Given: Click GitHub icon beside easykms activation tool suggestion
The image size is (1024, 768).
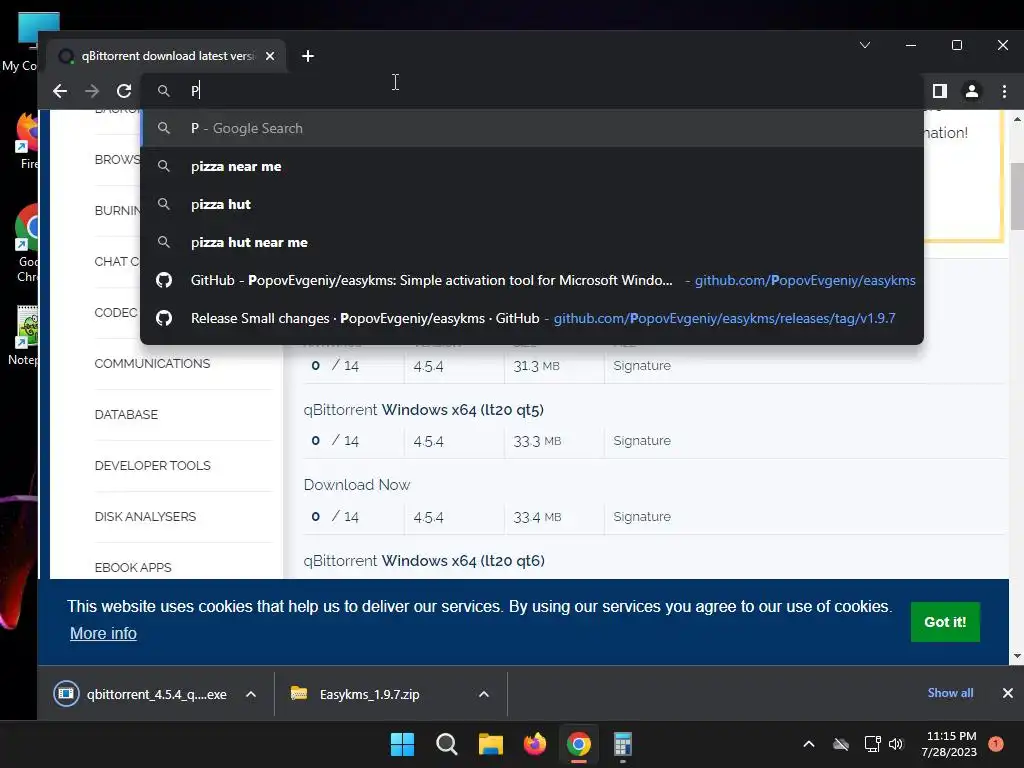Looking at the screenshot, I should pyautogui.click(x=164, y=280).
